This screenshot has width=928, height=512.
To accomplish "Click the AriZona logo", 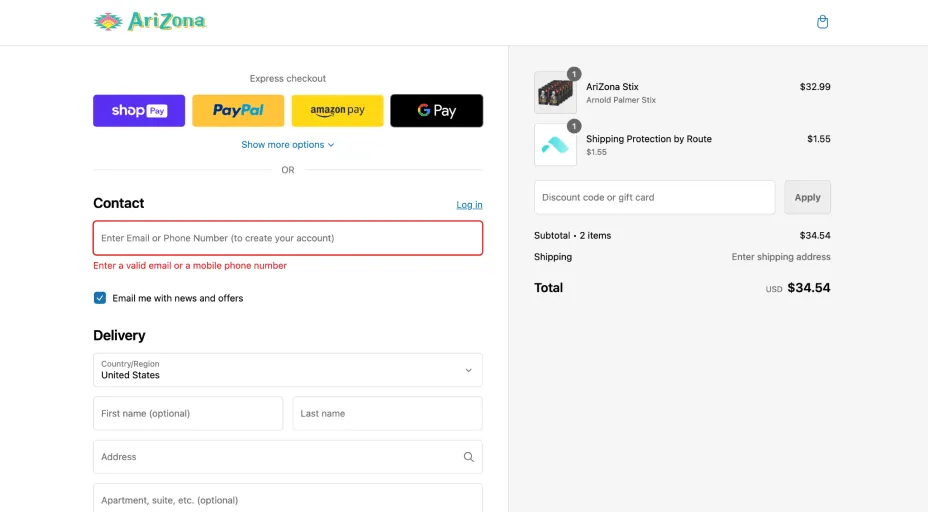I will coord(150,21).
